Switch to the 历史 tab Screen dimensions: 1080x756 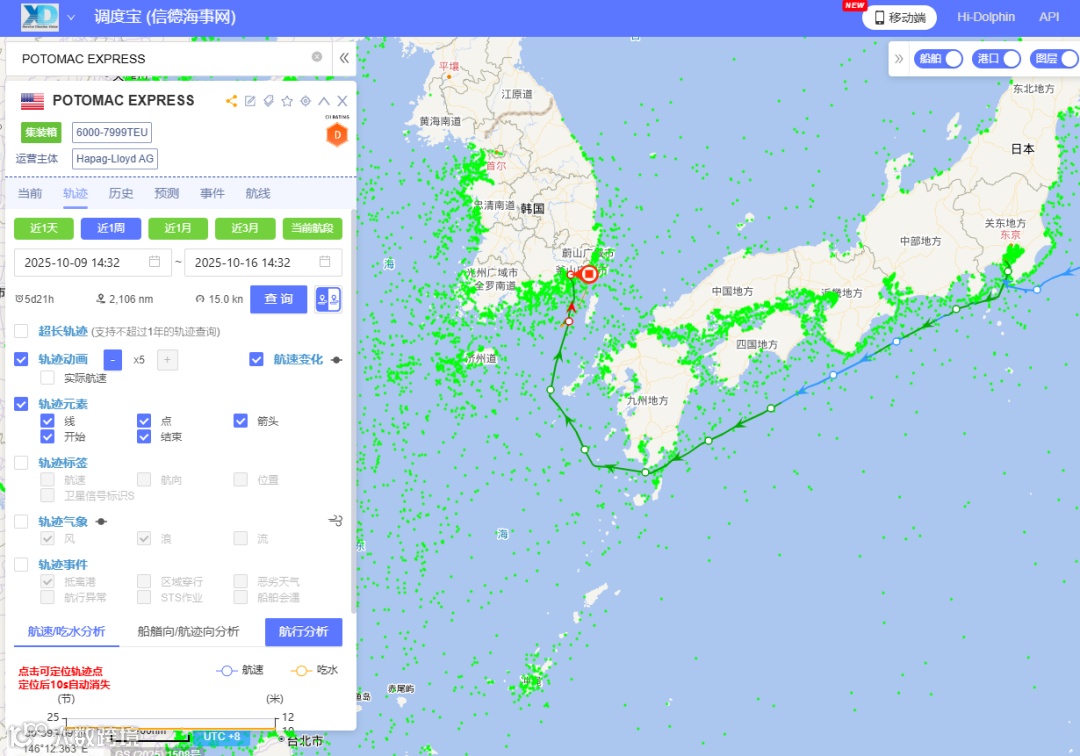point(121,193)
